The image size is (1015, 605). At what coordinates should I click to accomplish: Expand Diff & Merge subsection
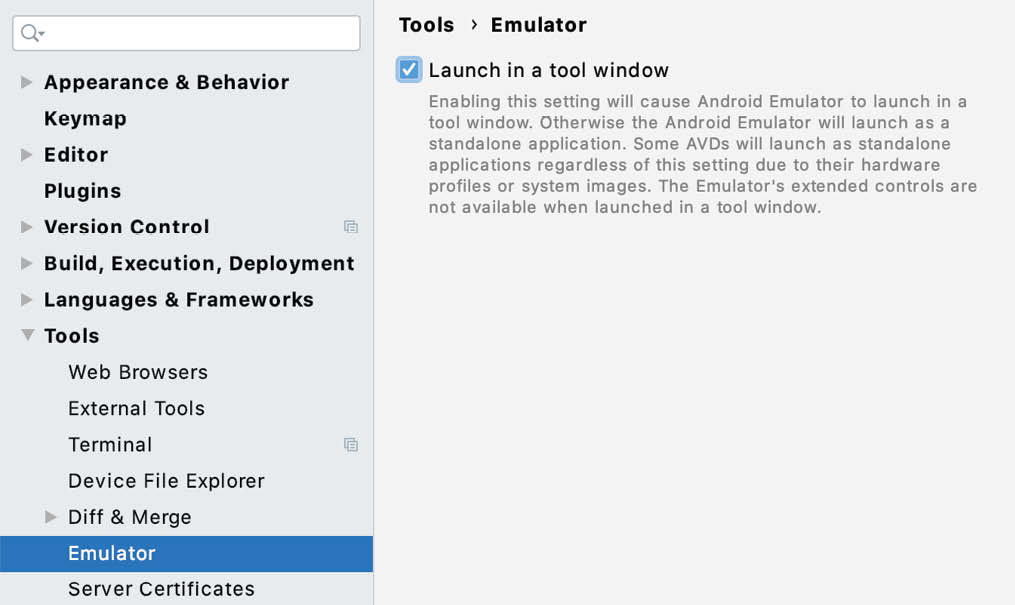(50, 517)
